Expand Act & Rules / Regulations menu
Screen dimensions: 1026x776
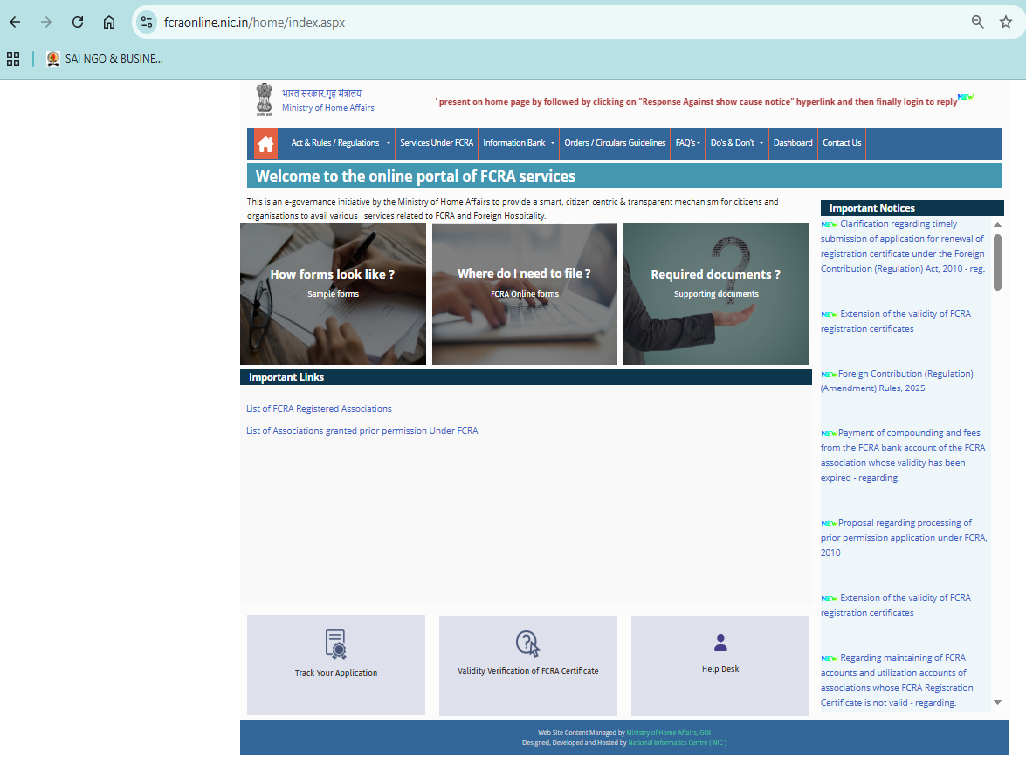(340, 143)
